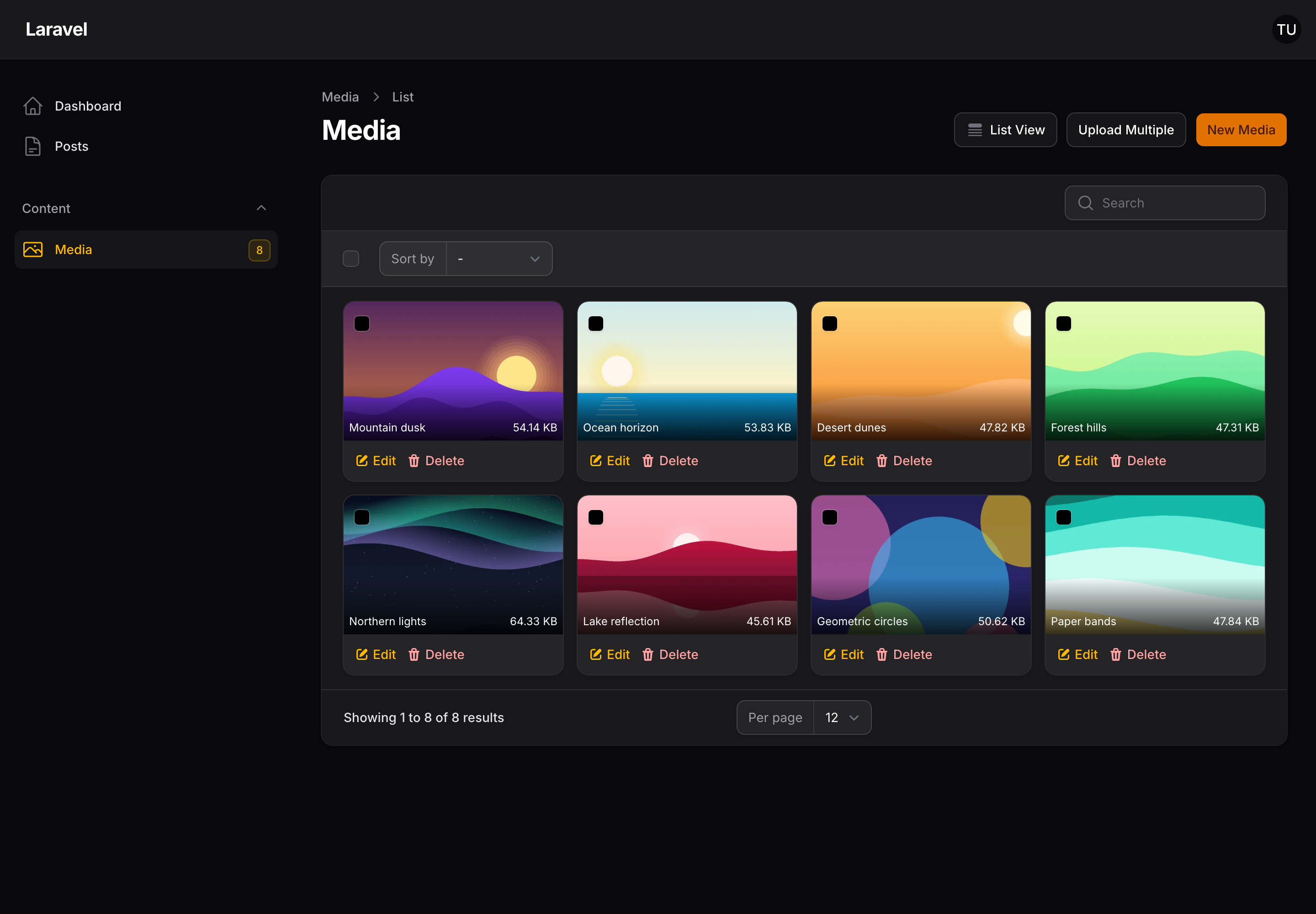This screenshot has width=1316, height=914.
Task: Open the Sort by dropdown
Action: (499, 259)
